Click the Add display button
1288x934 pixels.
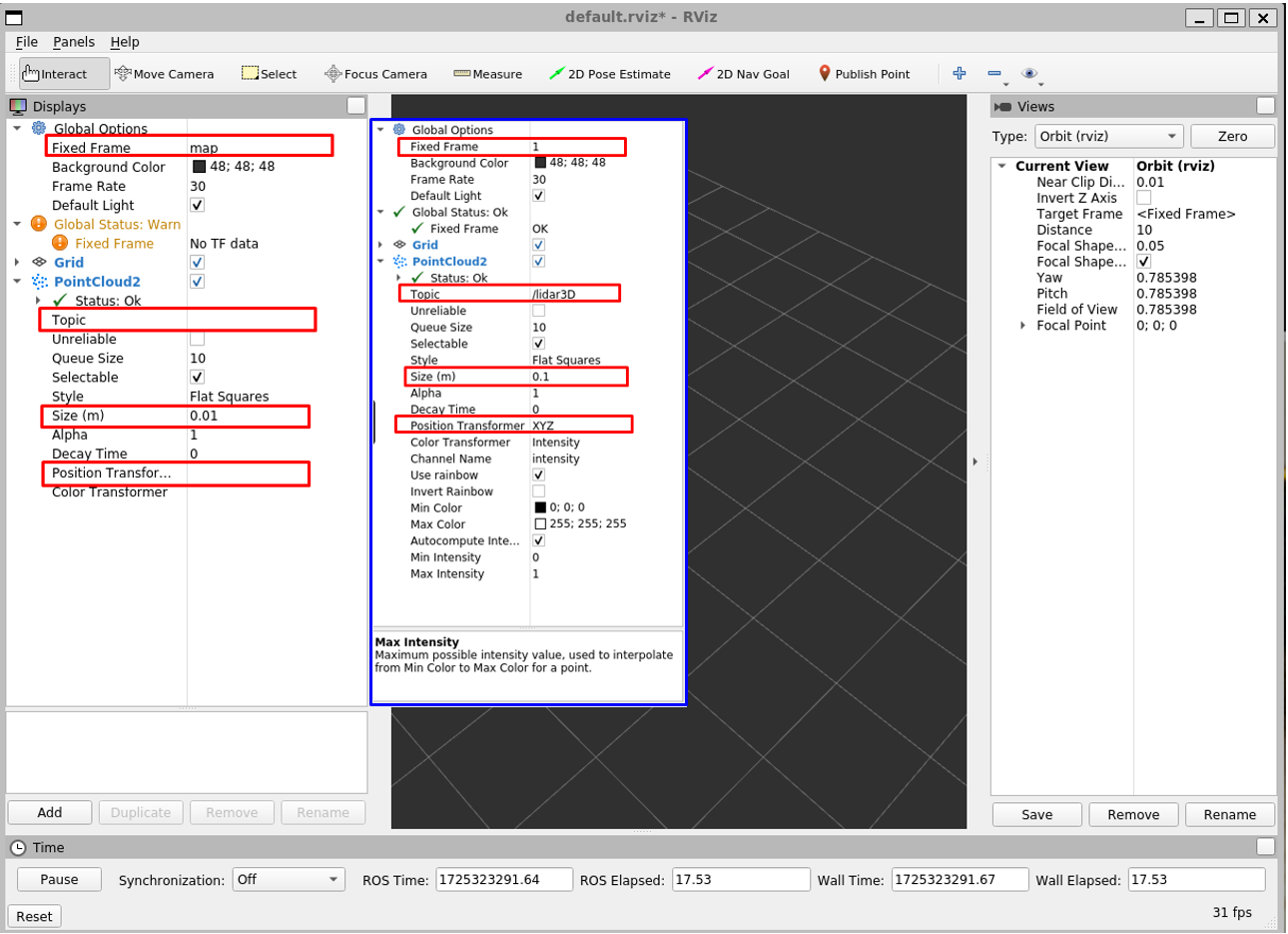click(50, 812)
